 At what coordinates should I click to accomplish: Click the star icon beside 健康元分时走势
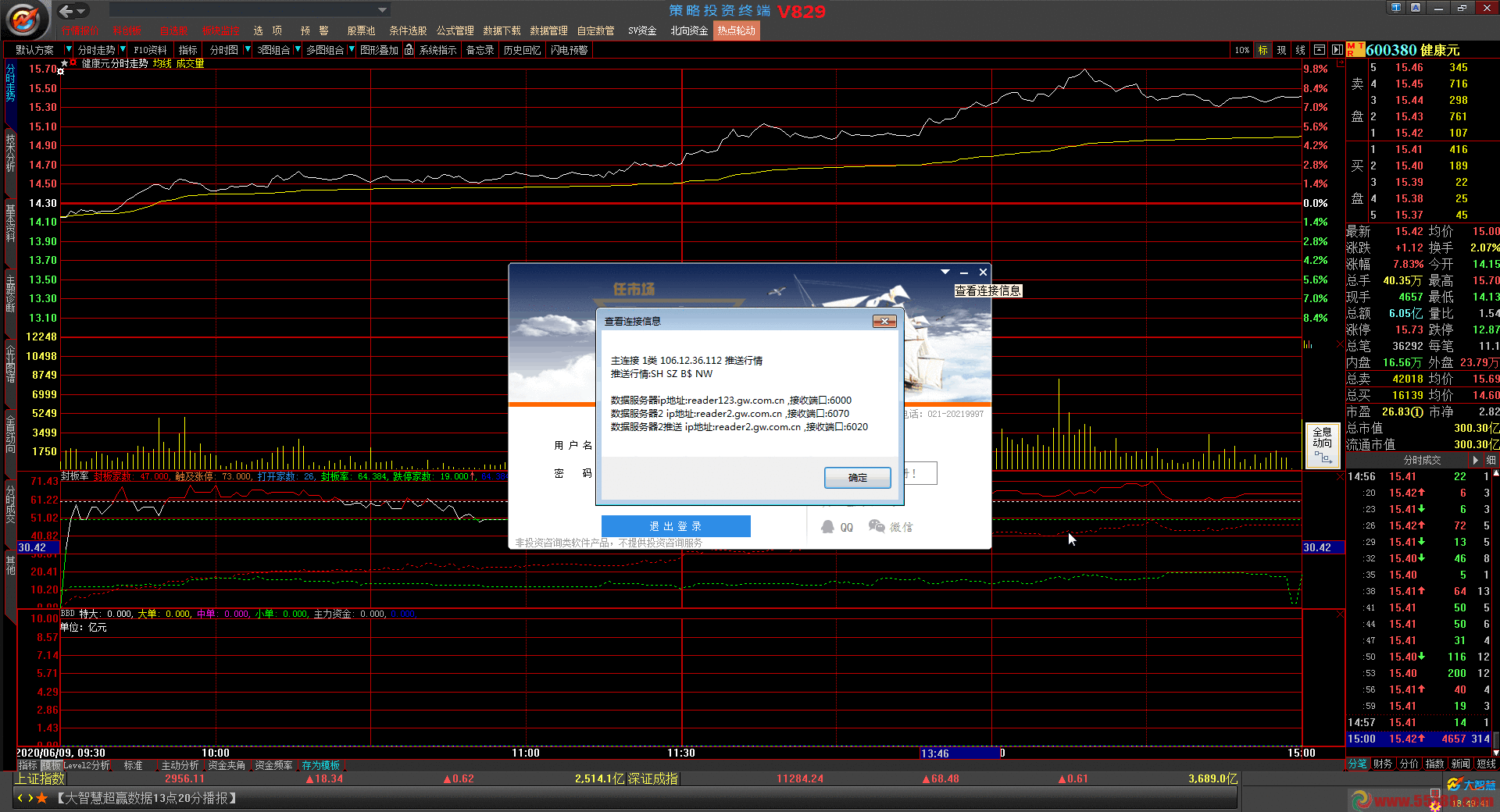[64, 62]
